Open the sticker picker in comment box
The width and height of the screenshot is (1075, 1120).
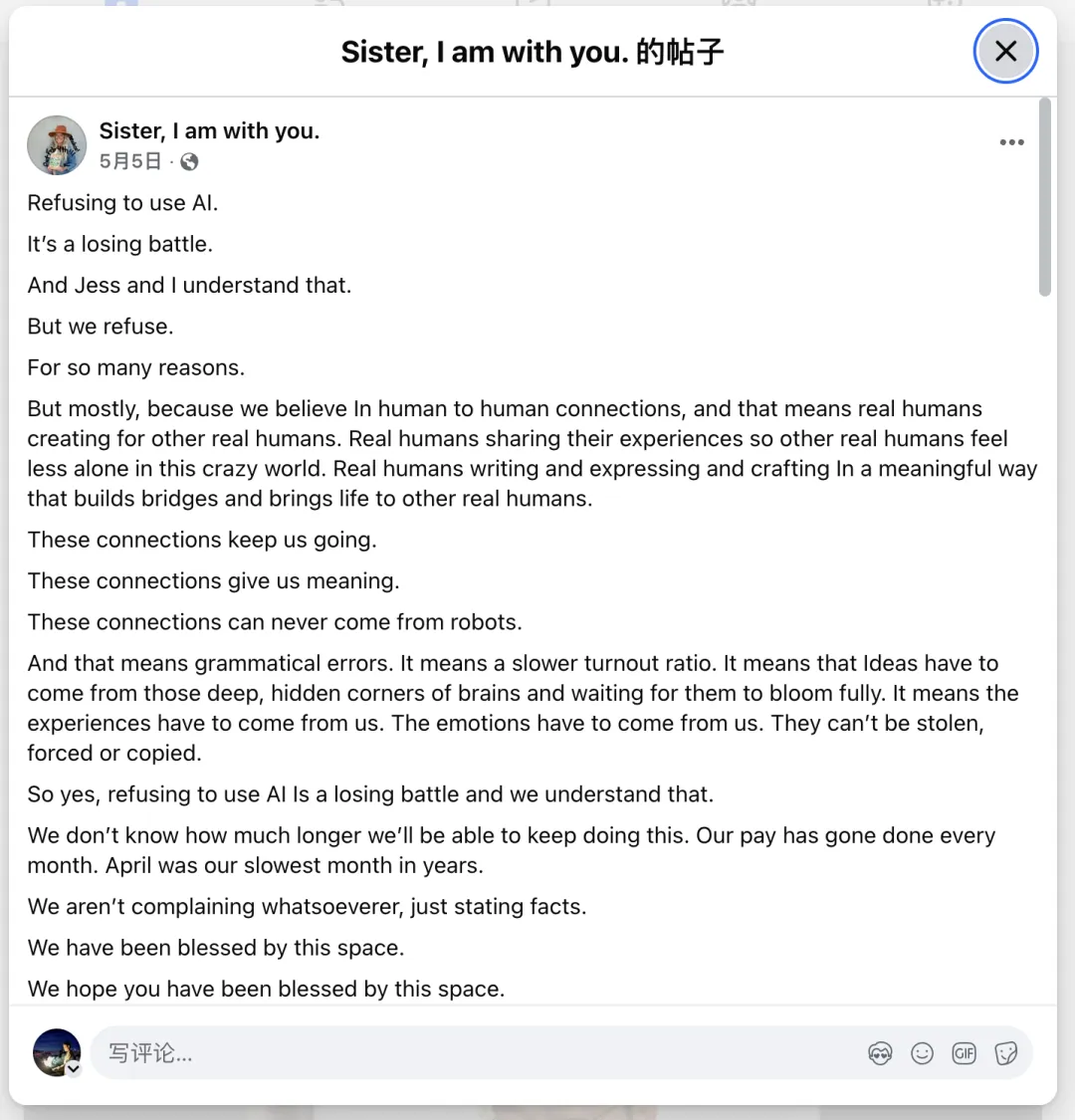tap(1005, 1053)
